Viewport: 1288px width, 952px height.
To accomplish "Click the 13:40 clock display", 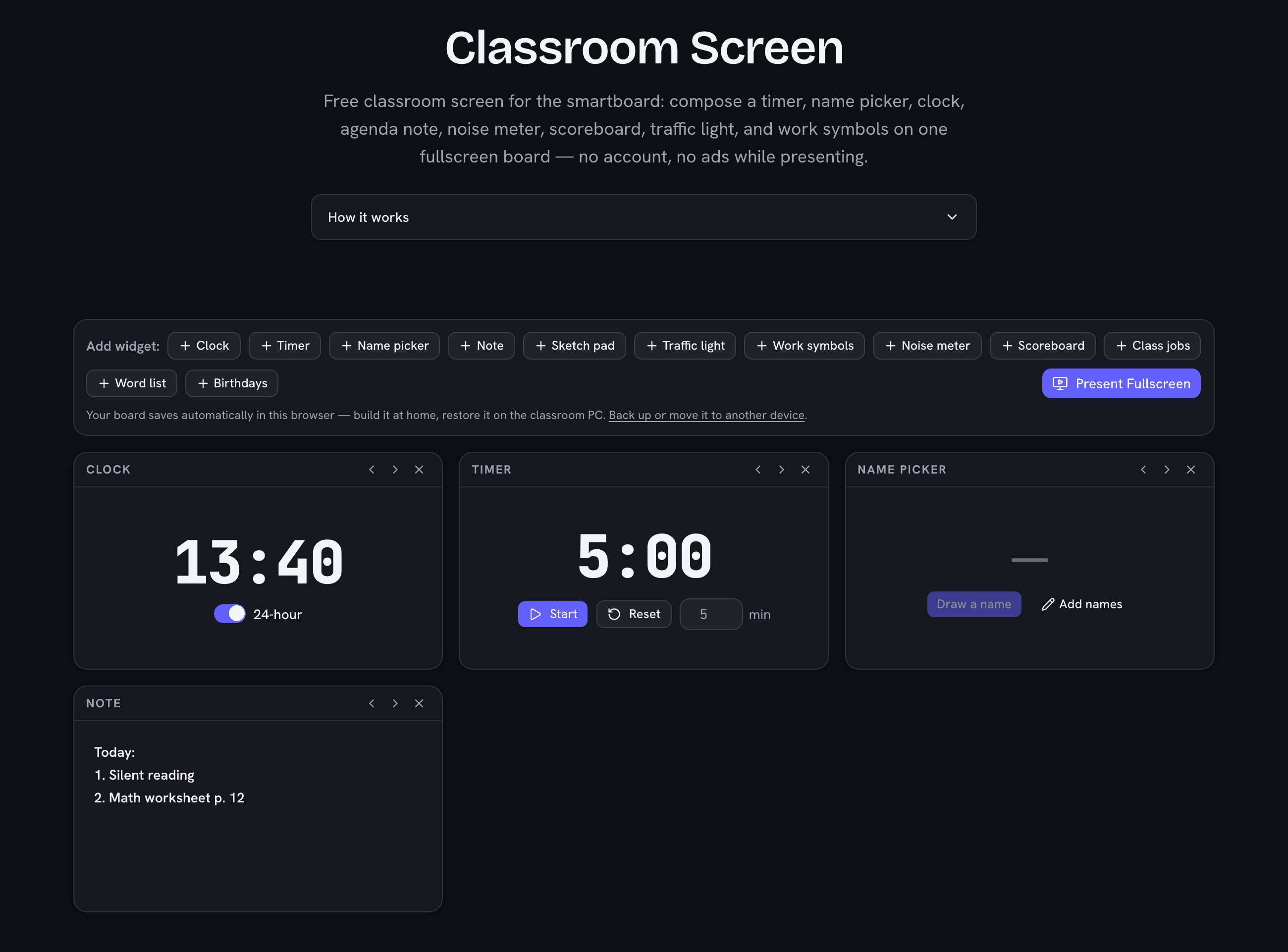I will point(259,562).
